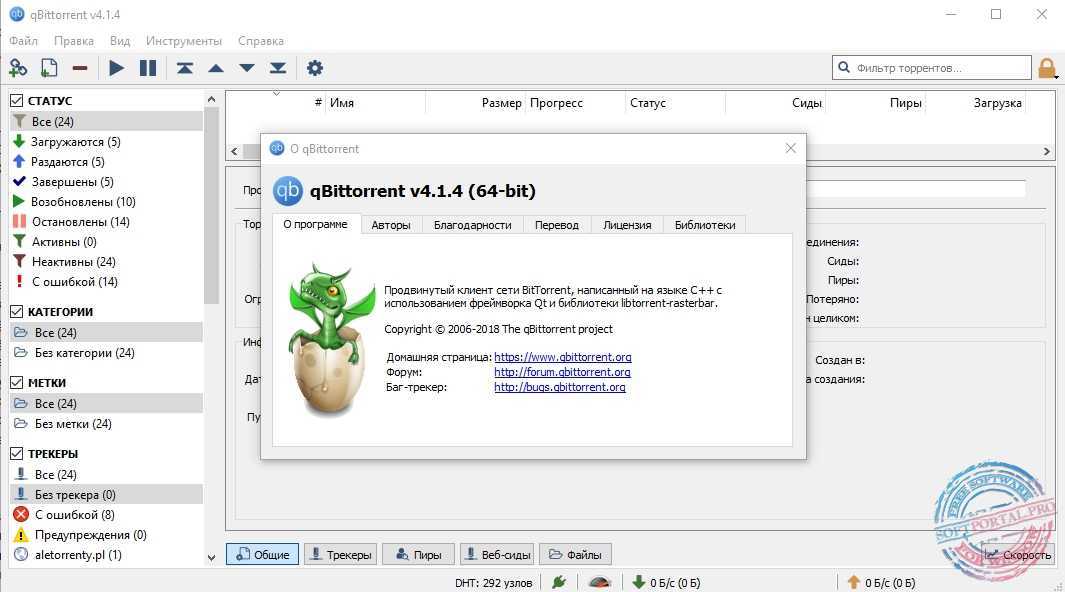Click the DHT: 292 узлов status text

point(493,582)
